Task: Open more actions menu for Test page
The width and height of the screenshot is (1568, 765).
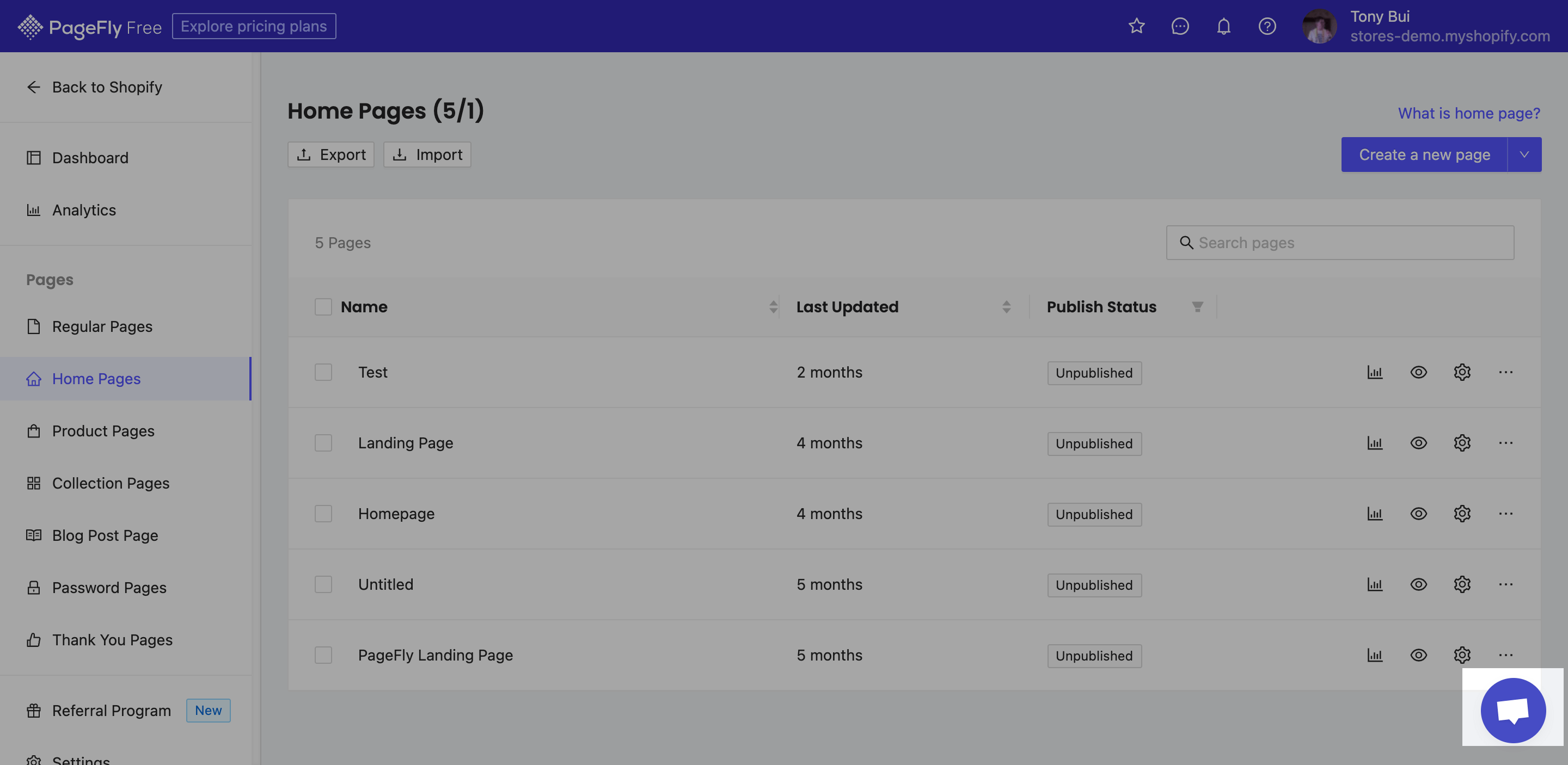Action: coord(1506,372)
